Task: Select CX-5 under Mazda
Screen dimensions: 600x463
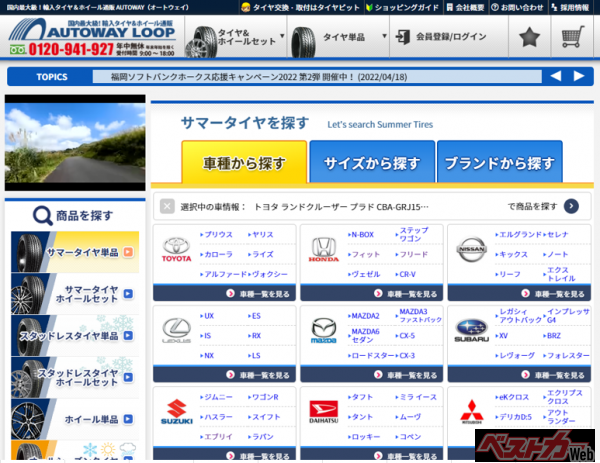Action: pos(405,336)
